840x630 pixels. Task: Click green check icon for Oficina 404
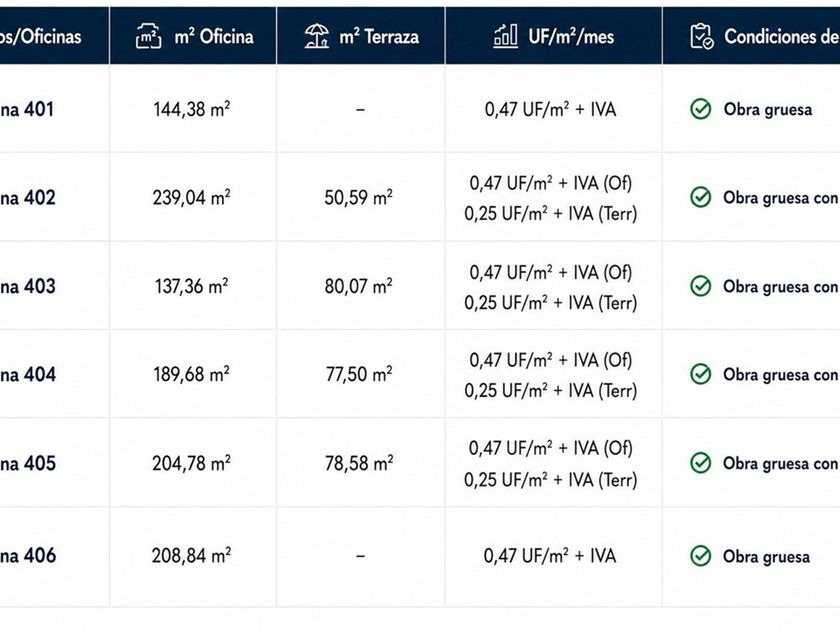[700, 374]
